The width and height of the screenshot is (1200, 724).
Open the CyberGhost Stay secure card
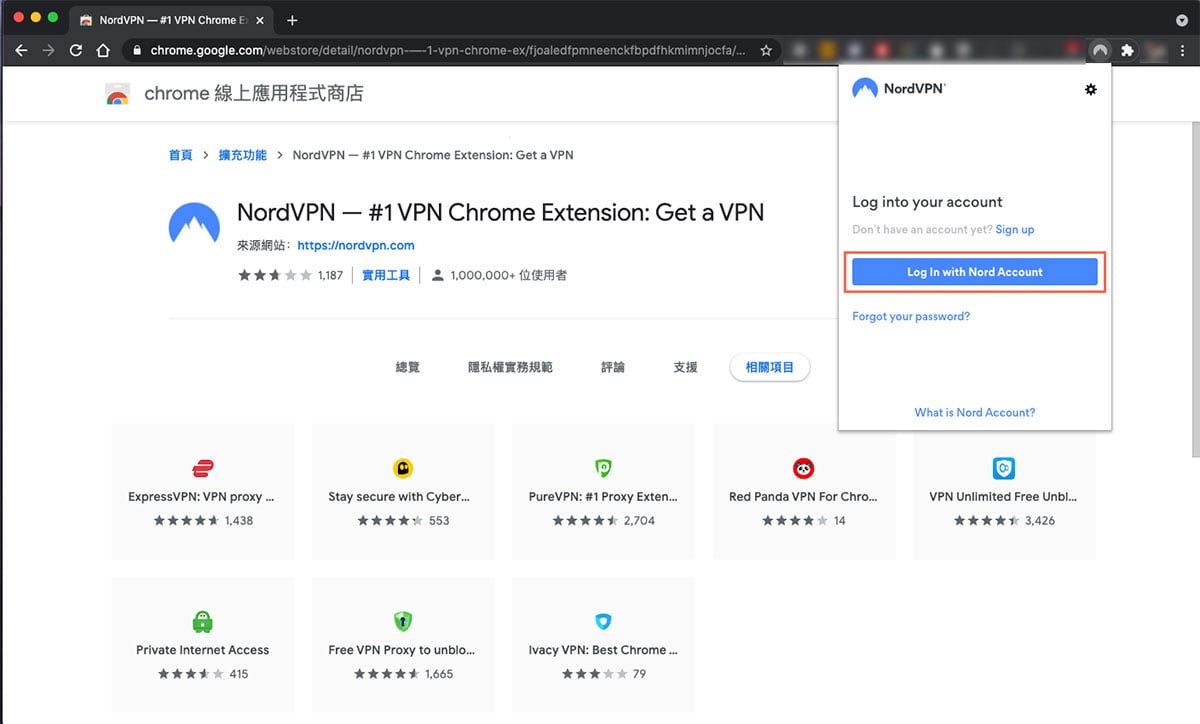pyautogui.click(x=403, y=491)
